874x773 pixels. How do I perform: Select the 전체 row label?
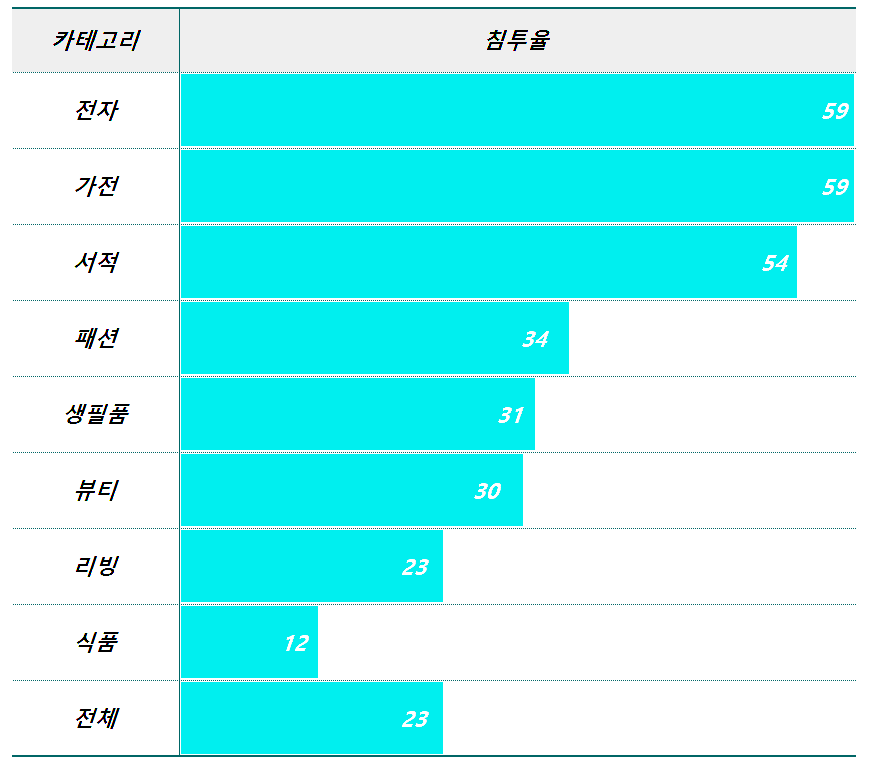[x=96, y=718]
